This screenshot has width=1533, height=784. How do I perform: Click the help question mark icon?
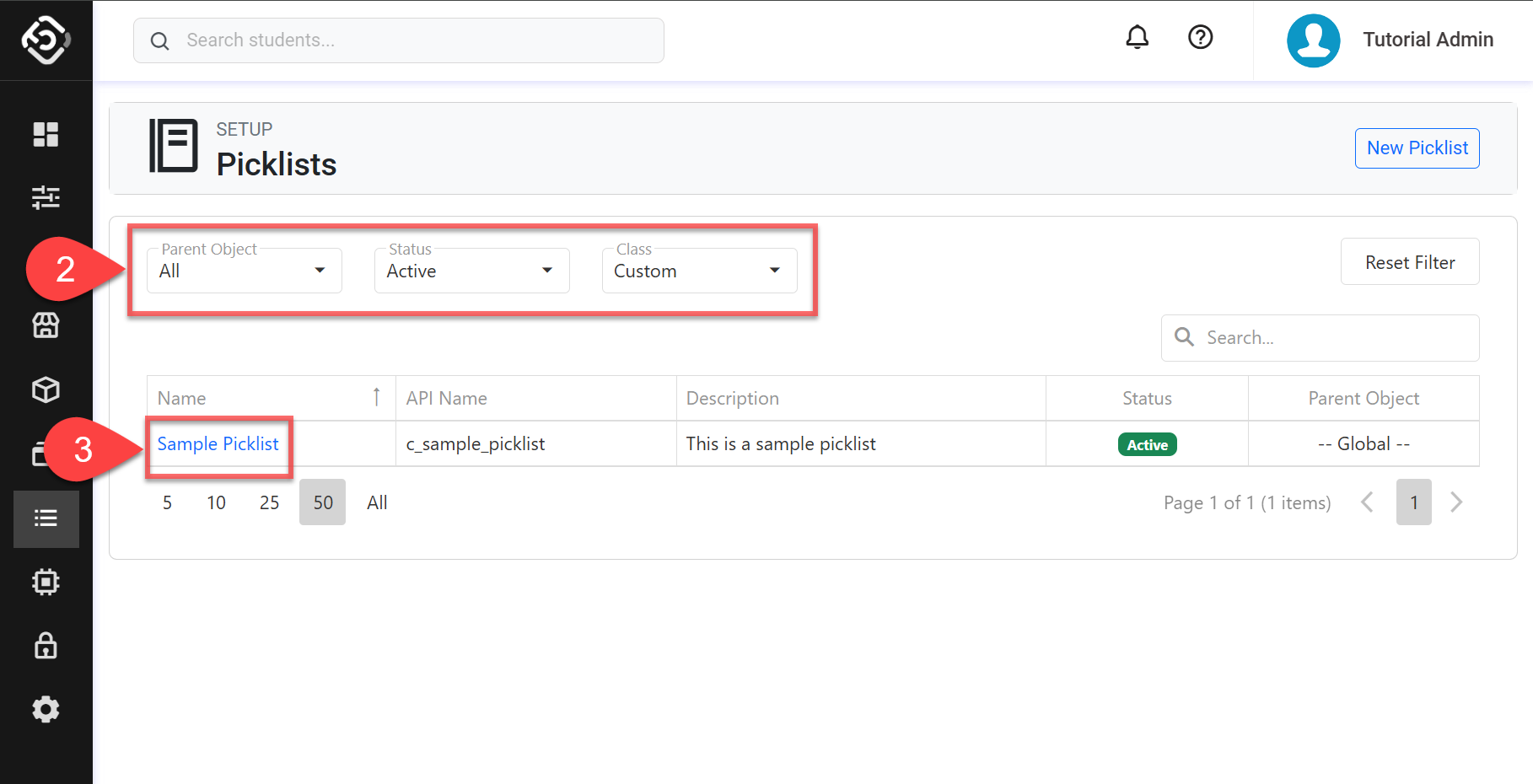(1200, 38)
